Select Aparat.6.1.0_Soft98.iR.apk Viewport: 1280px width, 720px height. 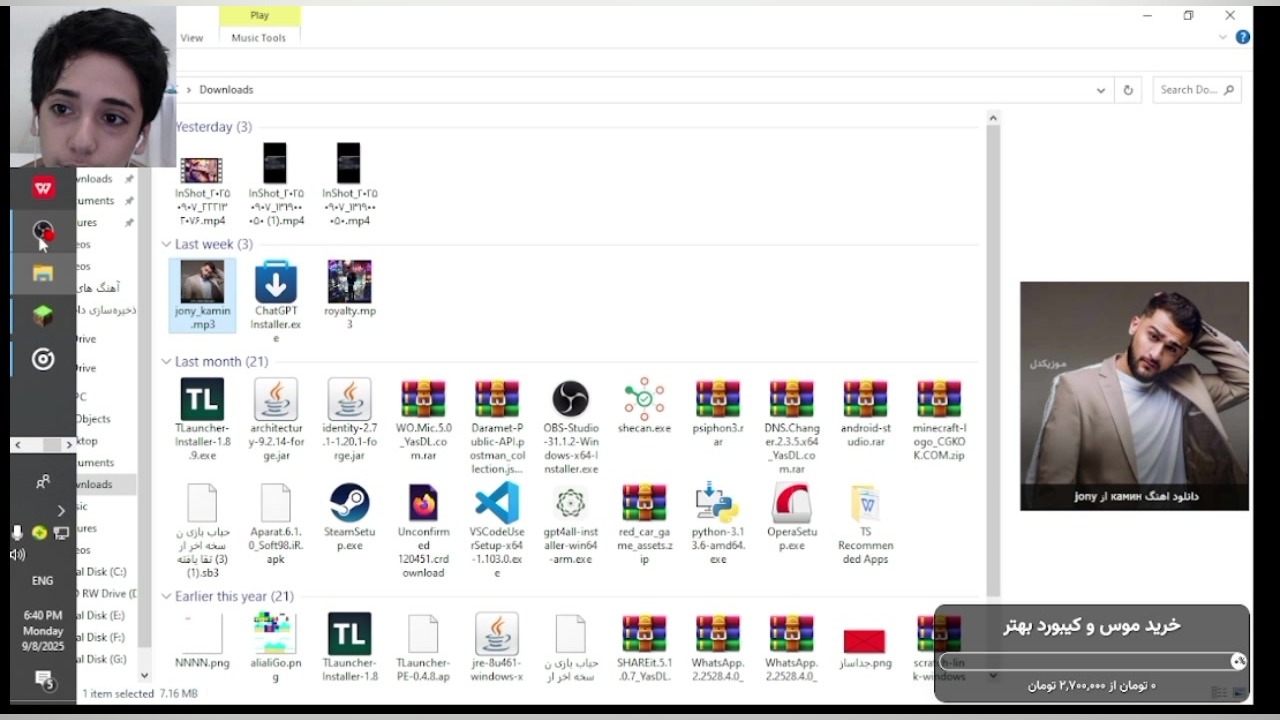click(x=276, y=524)
